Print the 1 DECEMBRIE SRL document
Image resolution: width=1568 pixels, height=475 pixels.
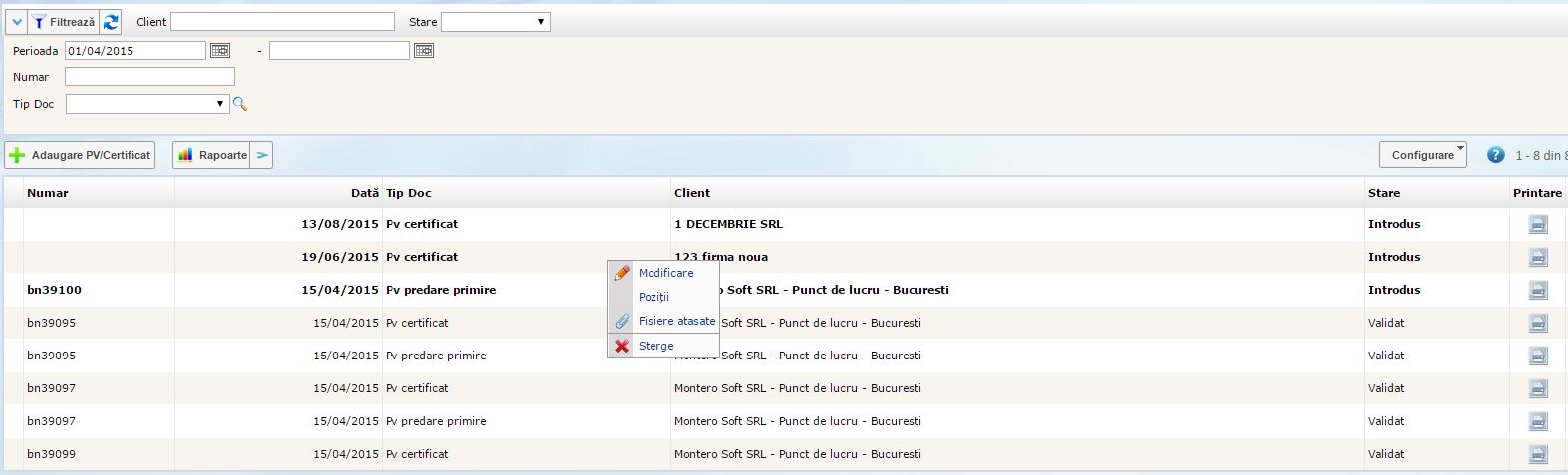coord(1538,224)
